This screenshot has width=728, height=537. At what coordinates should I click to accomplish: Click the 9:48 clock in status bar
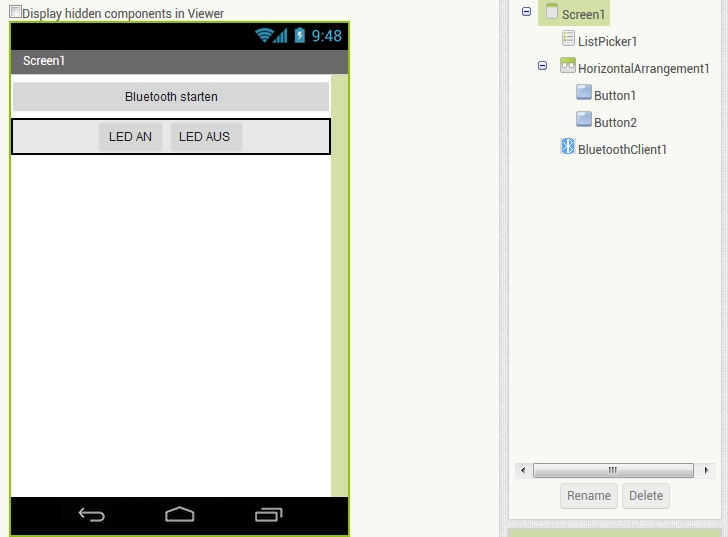coord(326,36)
